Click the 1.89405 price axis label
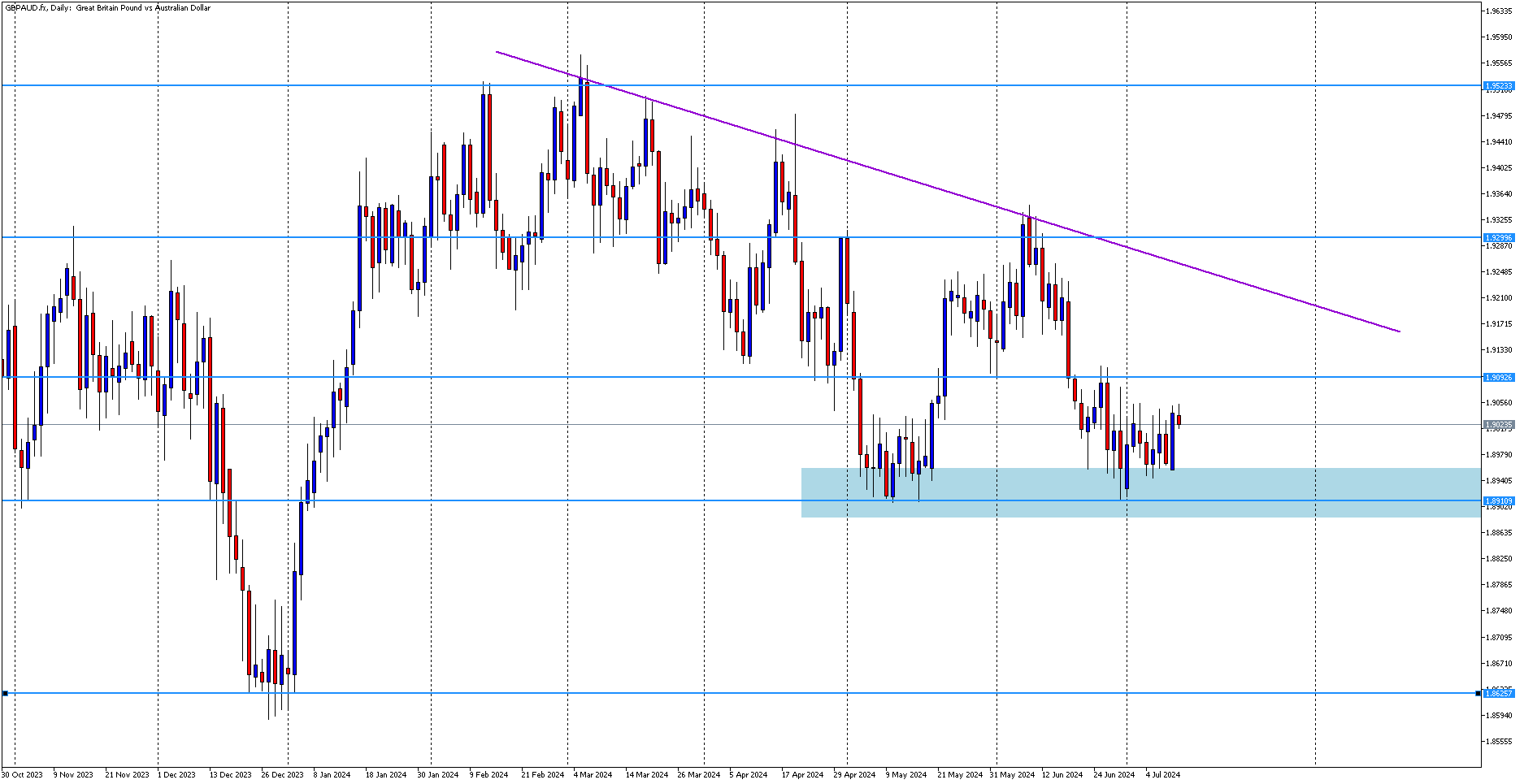Screen dimensions: 1524x784 (1500, 481)
